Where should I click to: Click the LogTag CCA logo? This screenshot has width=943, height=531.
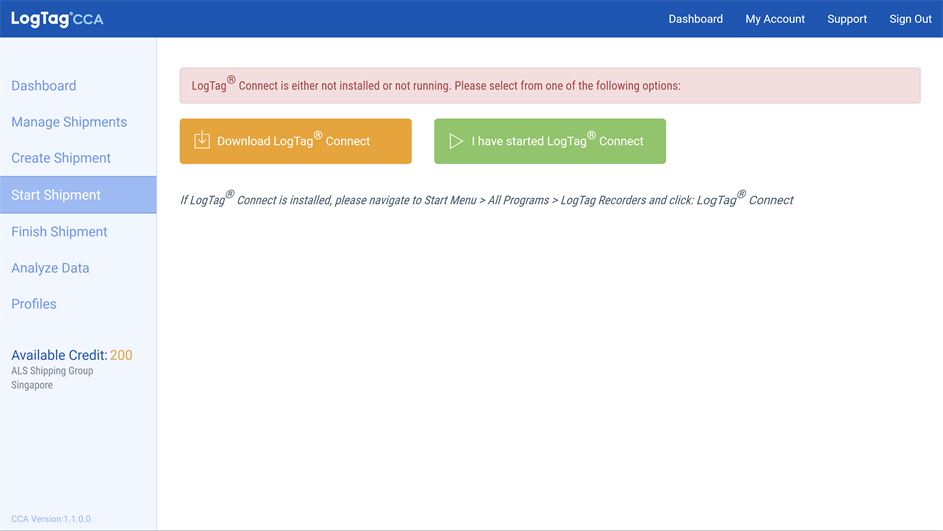tap(57, 19)
